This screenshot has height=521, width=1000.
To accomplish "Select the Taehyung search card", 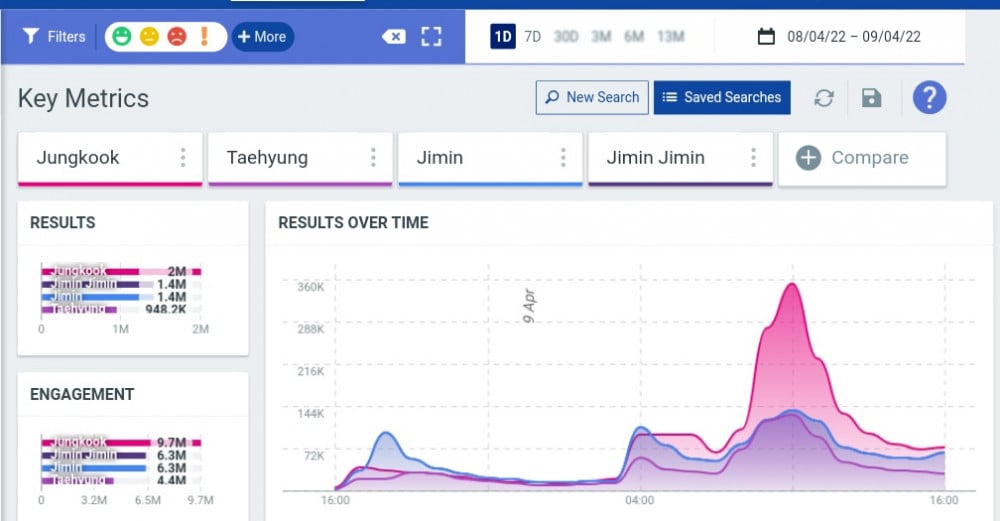I will tap(300, 158).
